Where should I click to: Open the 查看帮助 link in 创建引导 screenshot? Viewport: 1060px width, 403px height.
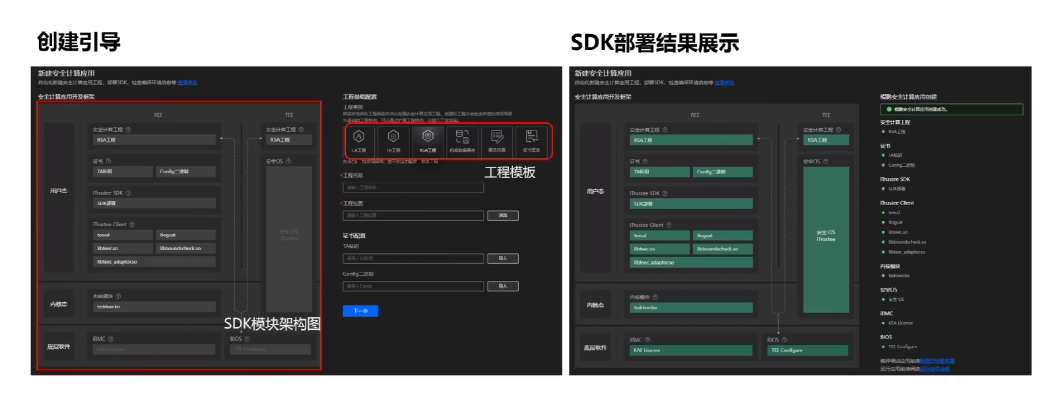click(187, 82)
